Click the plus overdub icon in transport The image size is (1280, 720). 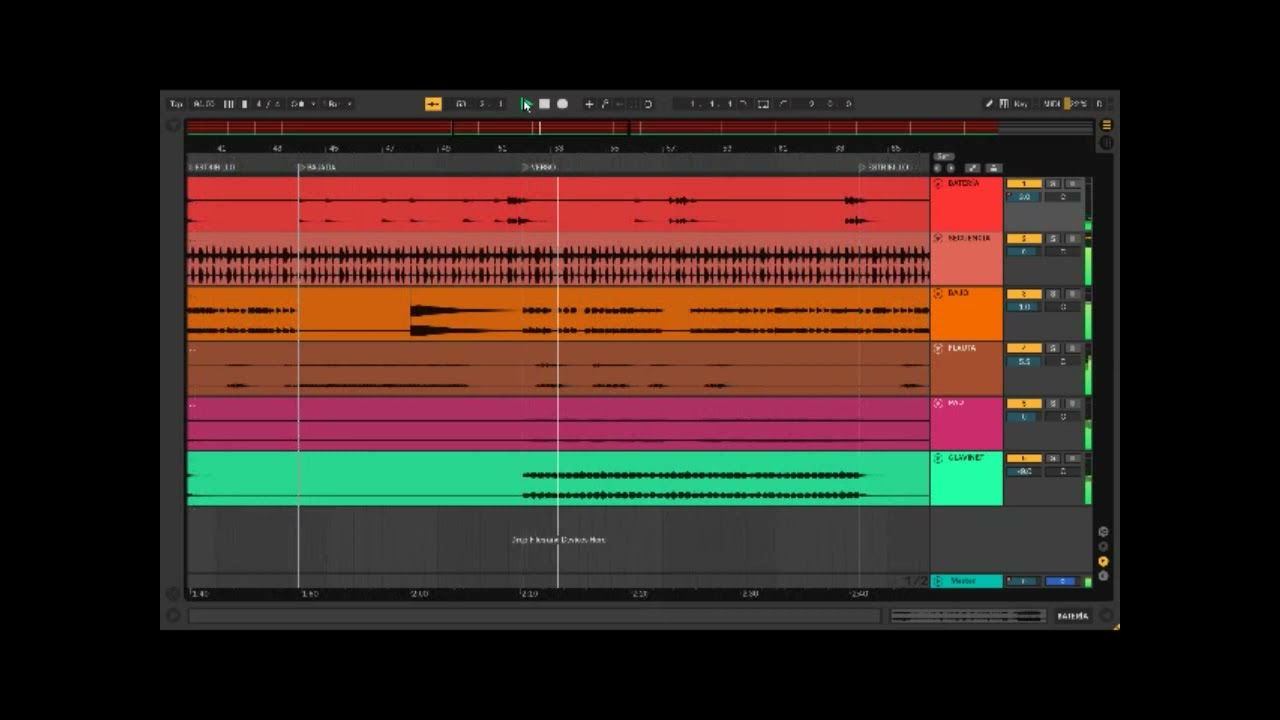tap(589, 104)
